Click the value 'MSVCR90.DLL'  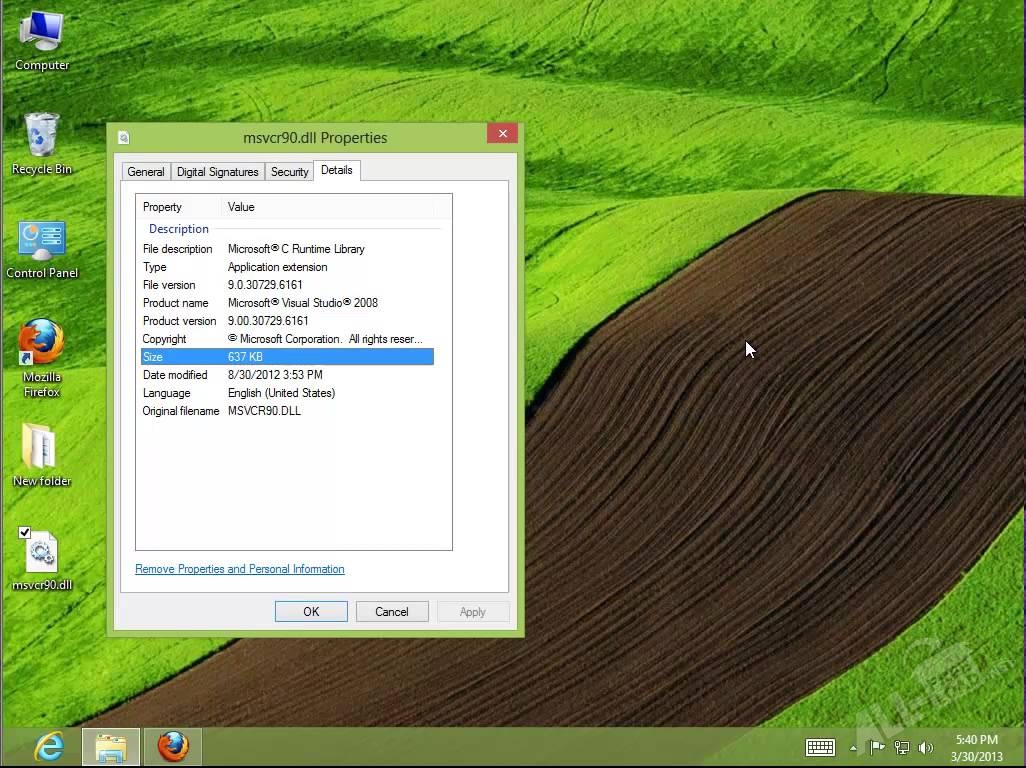[264, 411]
